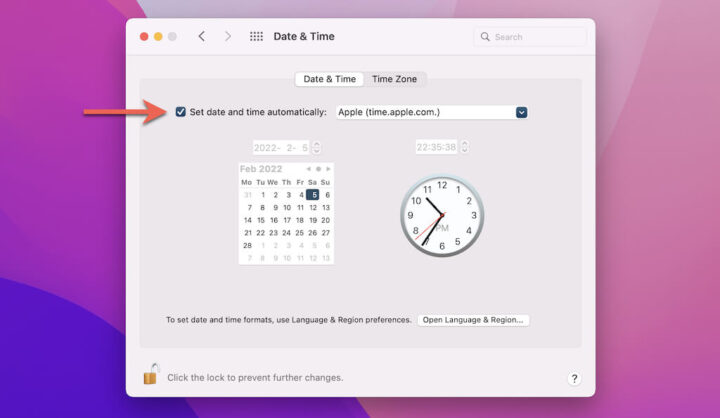
Task: Click the magnifying glass search icon
Action: coord(485,37)
